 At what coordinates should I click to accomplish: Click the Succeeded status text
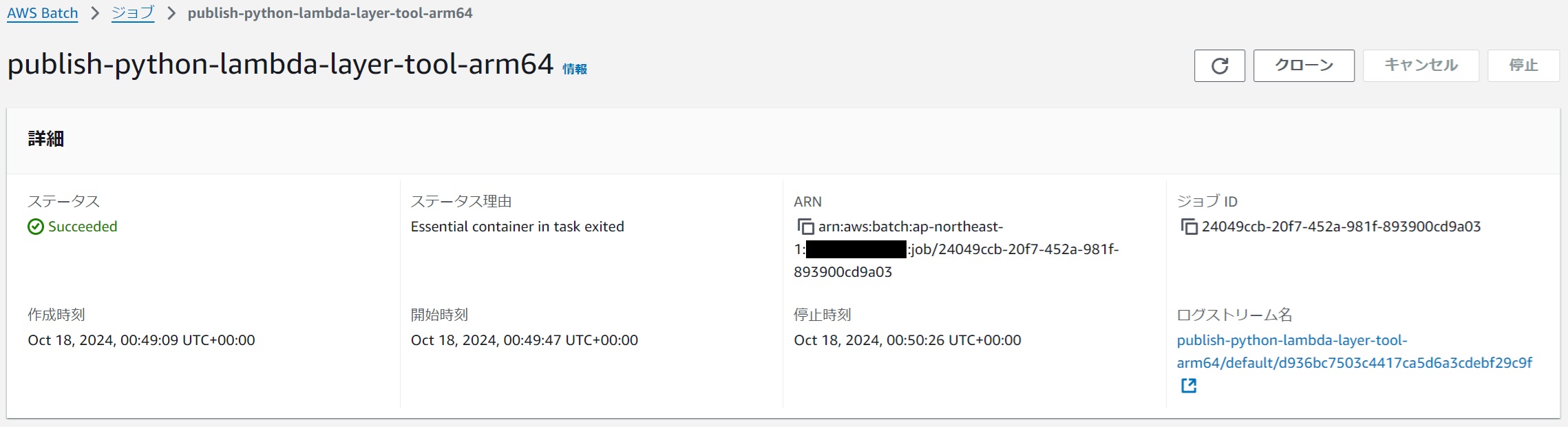click(83, 227)
